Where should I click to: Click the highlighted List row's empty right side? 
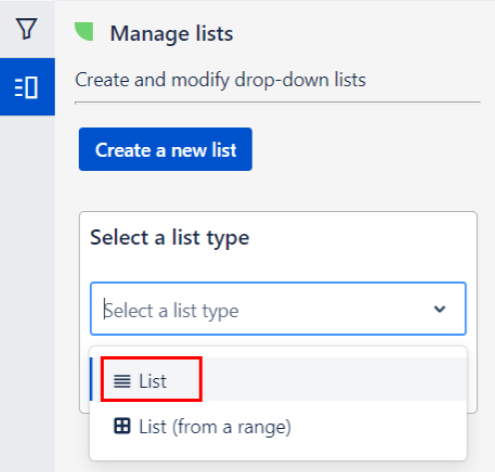click(333, 379)
